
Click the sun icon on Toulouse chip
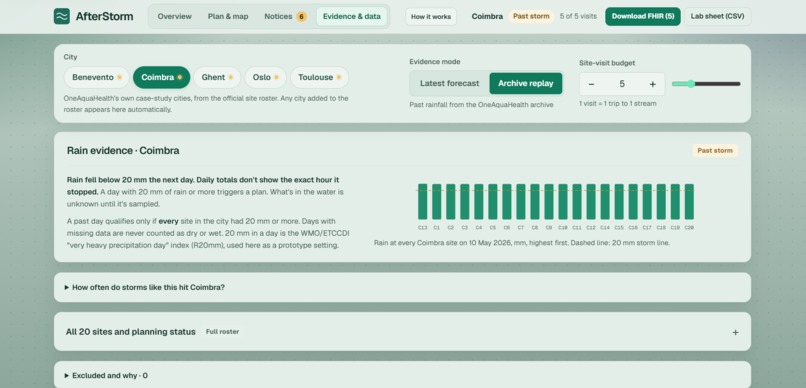click(339, 78)
